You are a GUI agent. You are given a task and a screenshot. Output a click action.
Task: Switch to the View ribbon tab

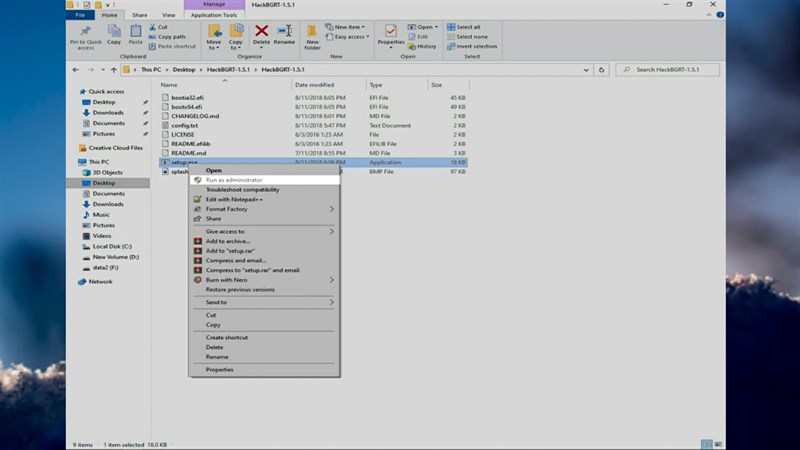tap(168, 15)
